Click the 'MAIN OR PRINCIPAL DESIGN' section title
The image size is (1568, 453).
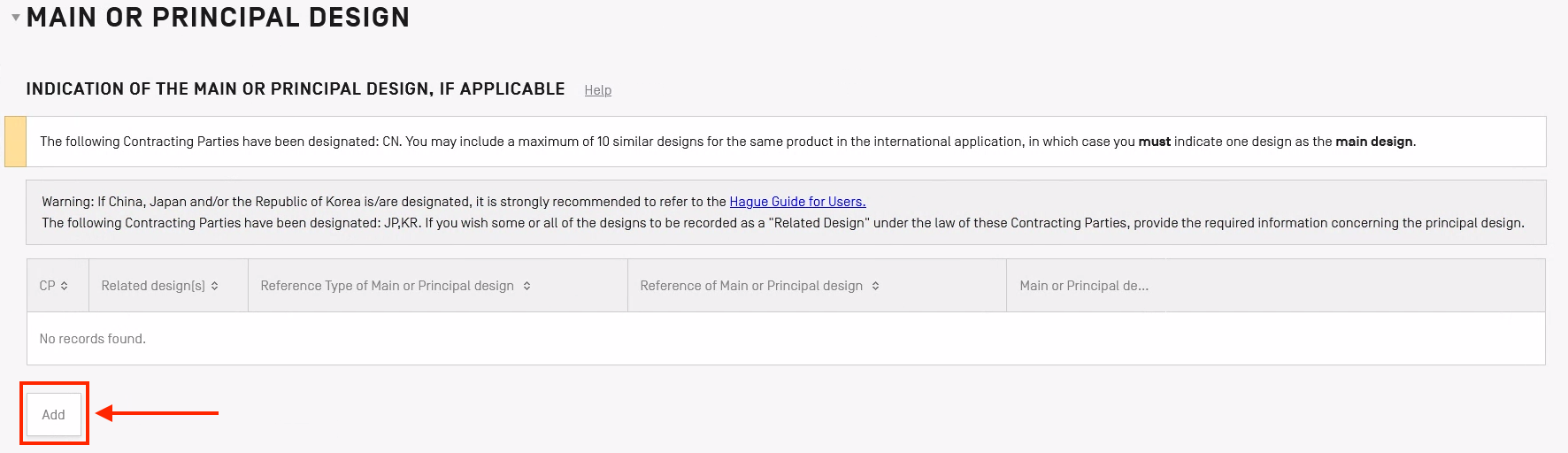click(218, 18)
